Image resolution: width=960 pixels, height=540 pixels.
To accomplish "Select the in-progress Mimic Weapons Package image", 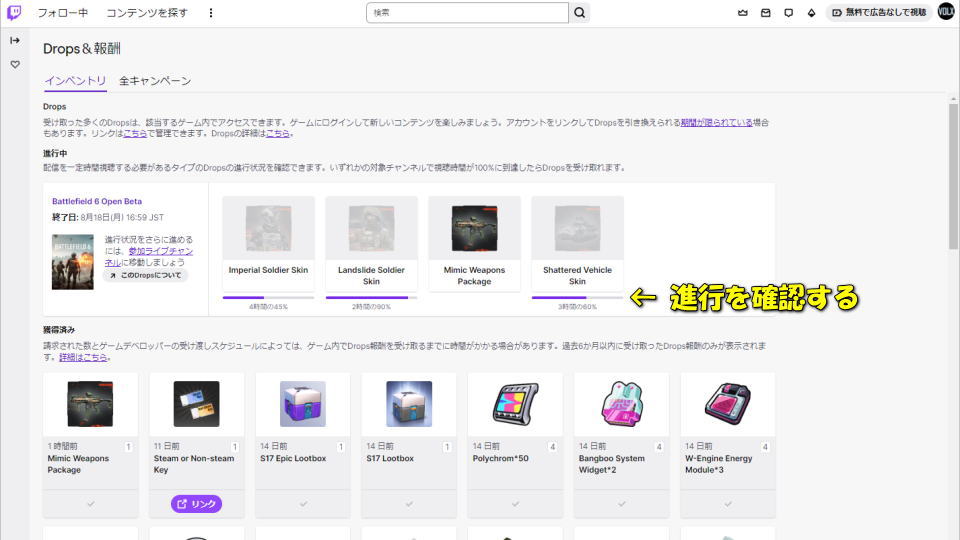I will click(474, 228).
